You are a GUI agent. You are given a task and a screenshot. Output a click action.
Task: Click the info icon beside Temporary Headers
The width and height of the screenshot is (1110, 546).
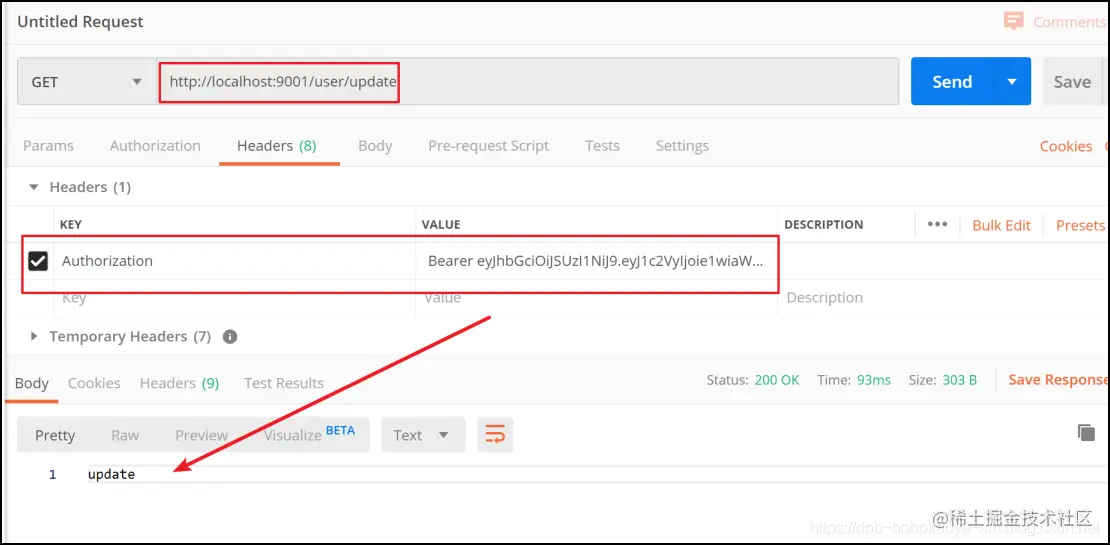229,336
